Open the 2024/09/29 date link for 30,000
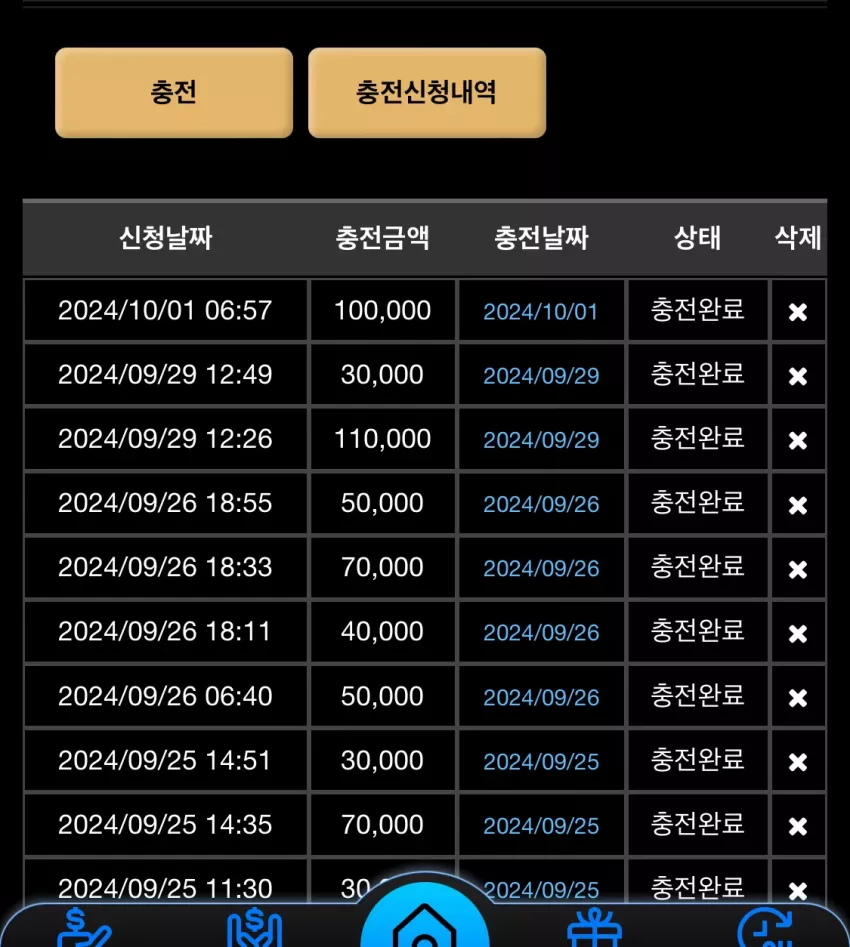This screenshot has width=850, height=947. [x=541, y=376]
